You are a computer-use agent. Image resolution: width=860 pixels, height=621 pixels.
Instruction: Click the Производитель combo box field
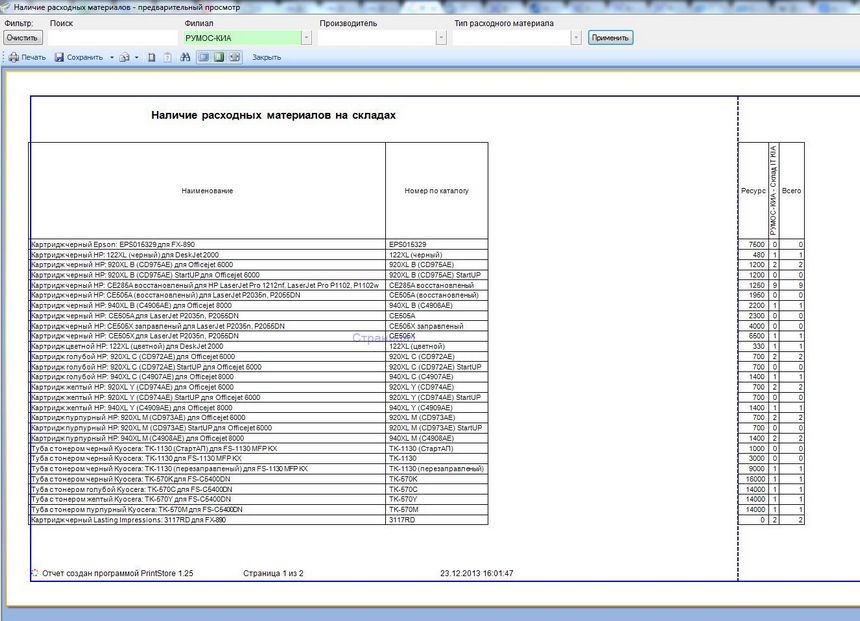[377, 38]
